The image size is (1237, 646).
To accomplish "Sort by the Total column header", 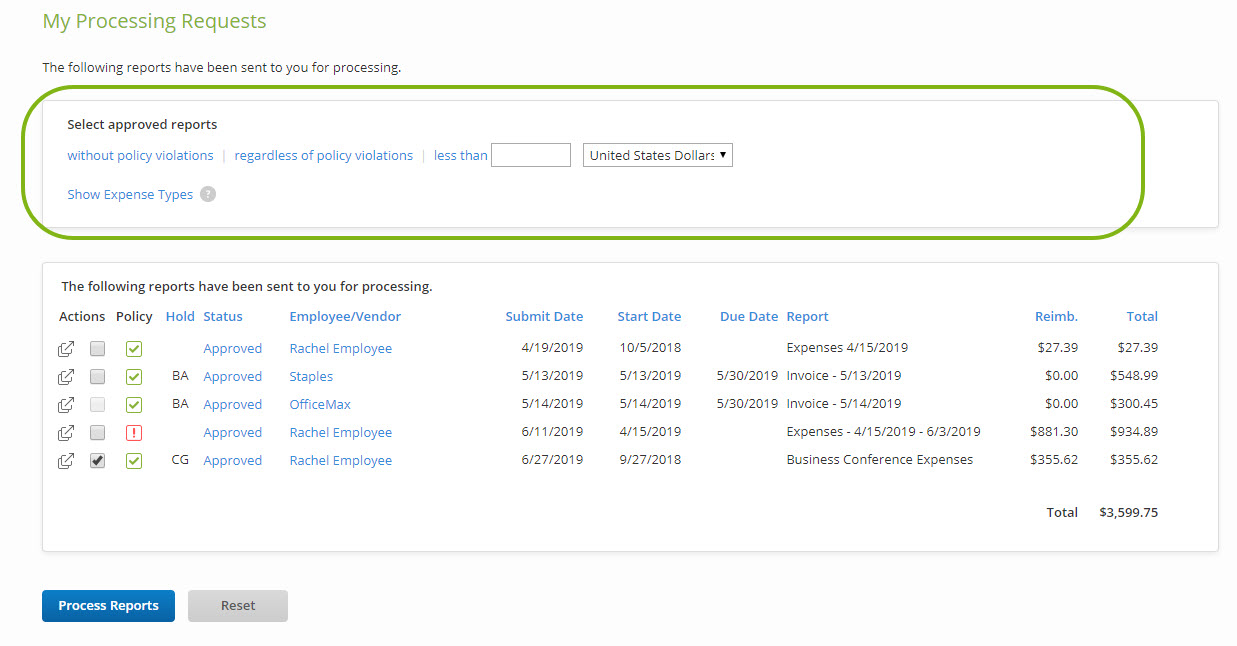I will [1141, 316].
